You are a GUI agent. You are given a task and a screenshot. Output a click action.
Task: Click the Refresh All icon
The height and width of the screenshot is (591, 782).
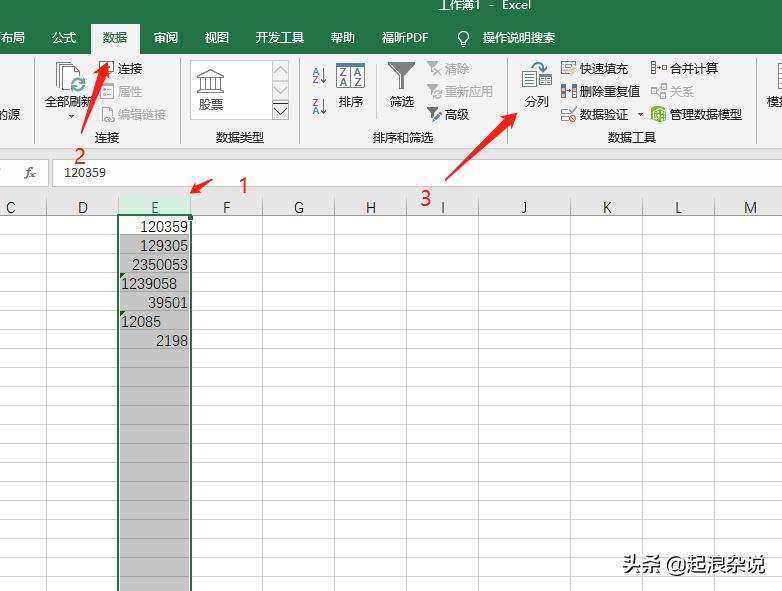pos(70,76)
